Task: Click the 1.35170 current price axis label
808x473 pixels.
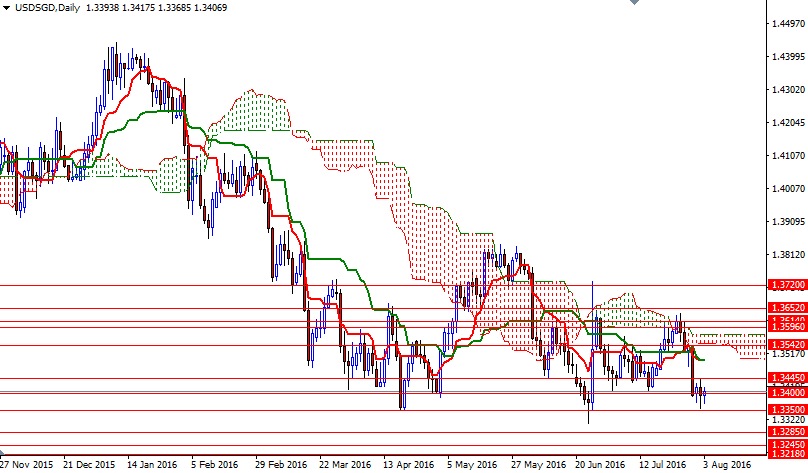Action: [787, 354]
